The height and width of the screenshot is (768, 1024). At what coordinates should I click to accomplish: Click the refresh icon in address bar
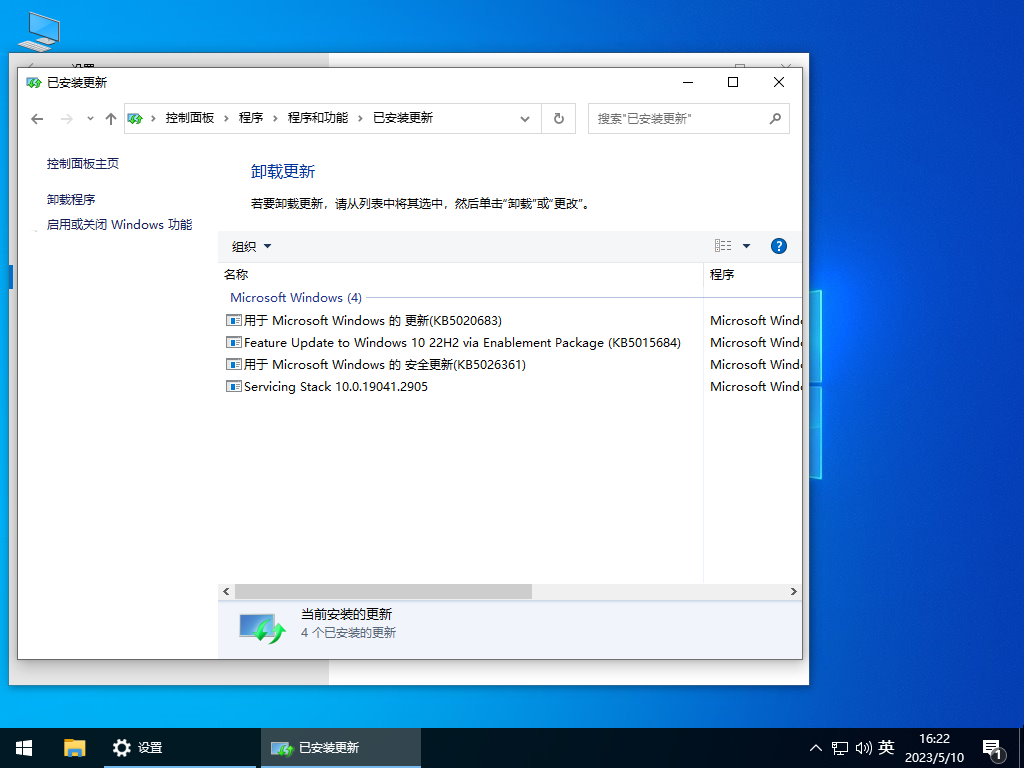(558, 118)
